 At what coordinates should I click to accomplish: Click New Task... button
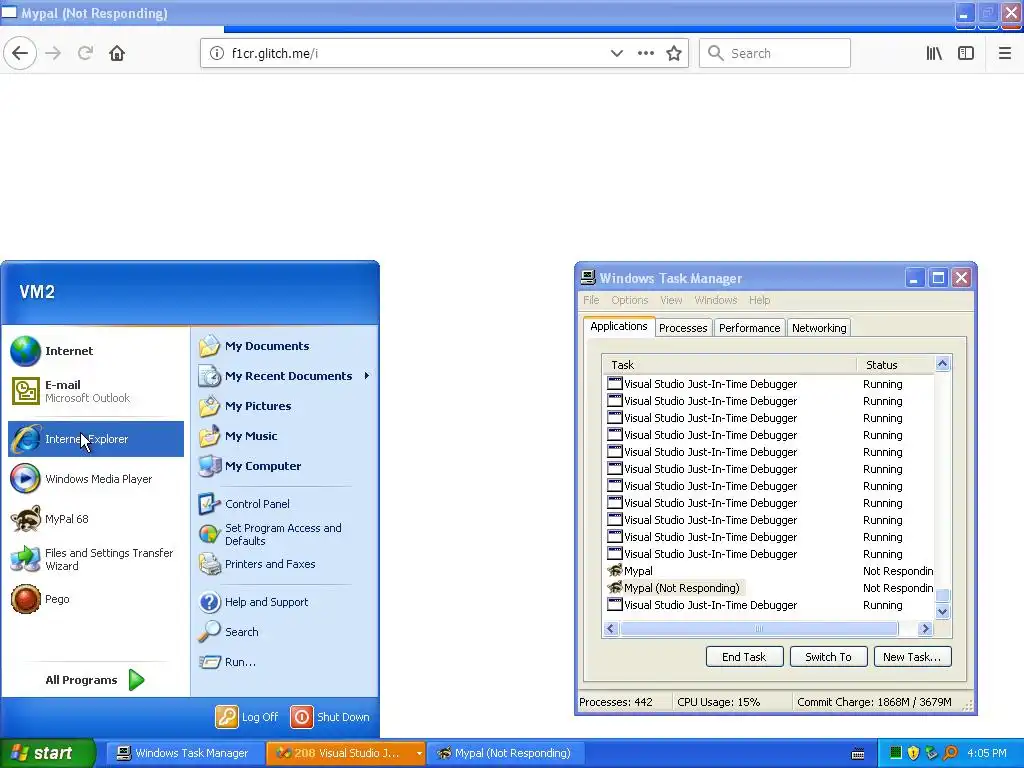tap(912, 657)
